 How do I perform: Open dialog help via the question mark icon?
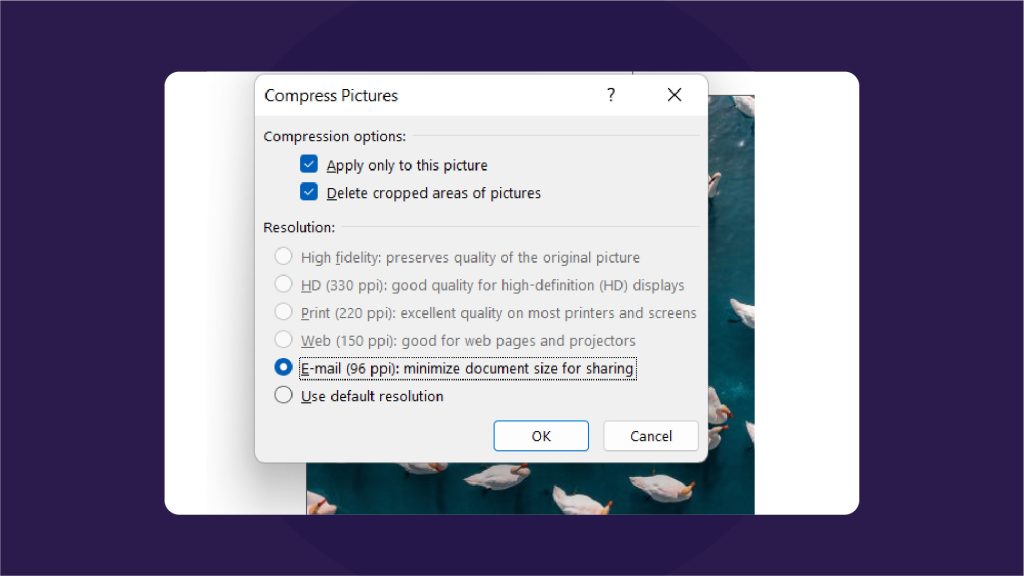[x=610, y=95]
